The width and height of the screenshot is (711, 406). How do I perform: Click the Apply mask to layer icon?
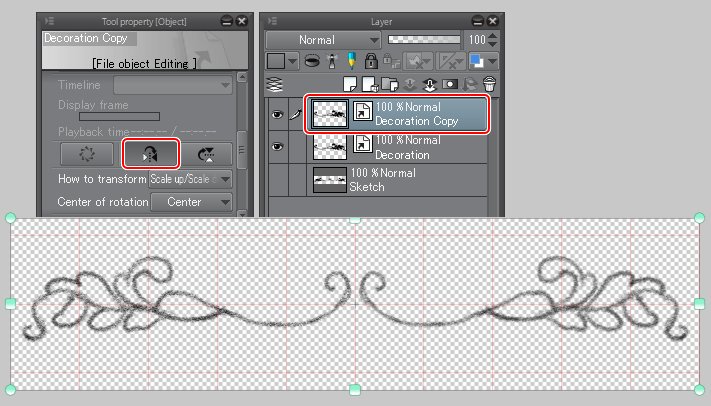(470, 84)
